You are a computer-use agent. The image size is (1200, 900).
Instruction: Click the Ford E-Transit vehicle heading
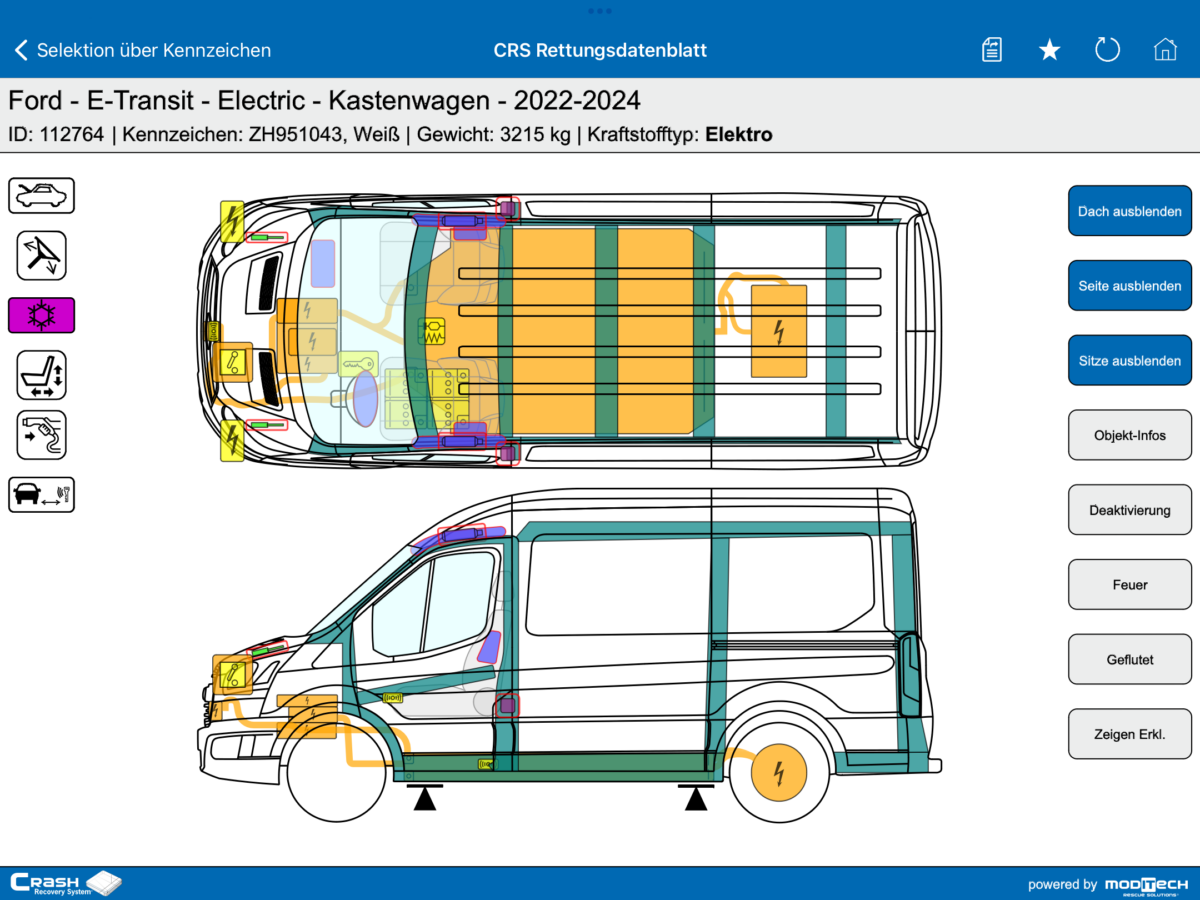324,101
